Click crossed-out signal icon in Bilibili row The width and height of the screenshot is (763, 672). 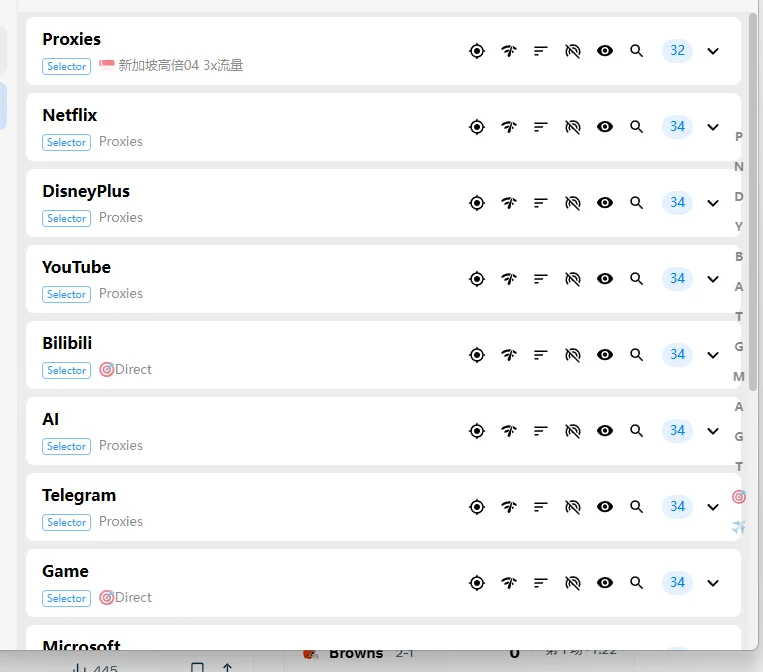(x=573, y=355)
